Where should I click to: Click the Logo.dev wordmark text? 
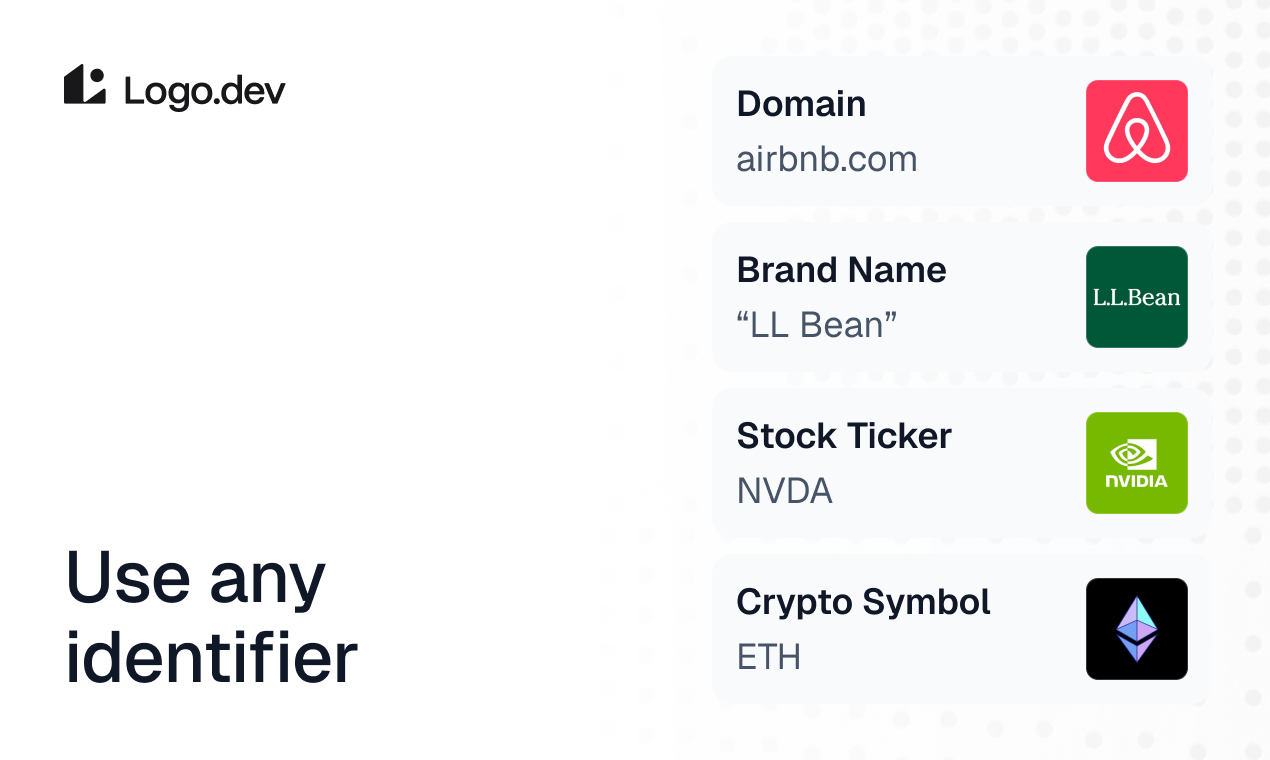(x=205, y=91)
